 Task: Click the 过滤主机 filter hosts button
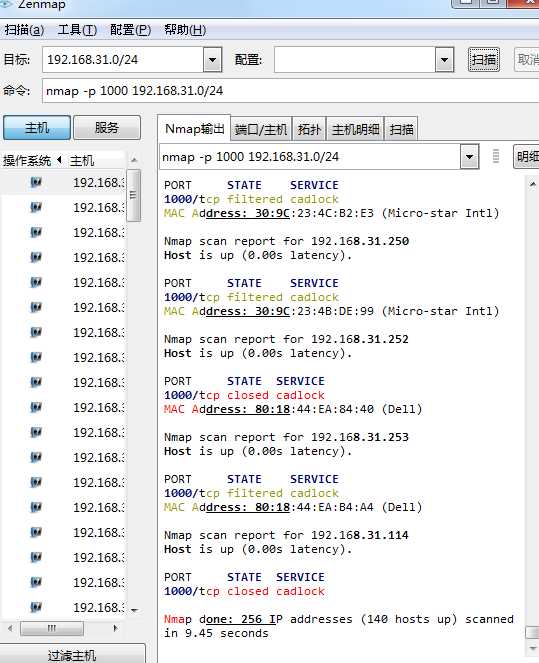tap(72, 654)
